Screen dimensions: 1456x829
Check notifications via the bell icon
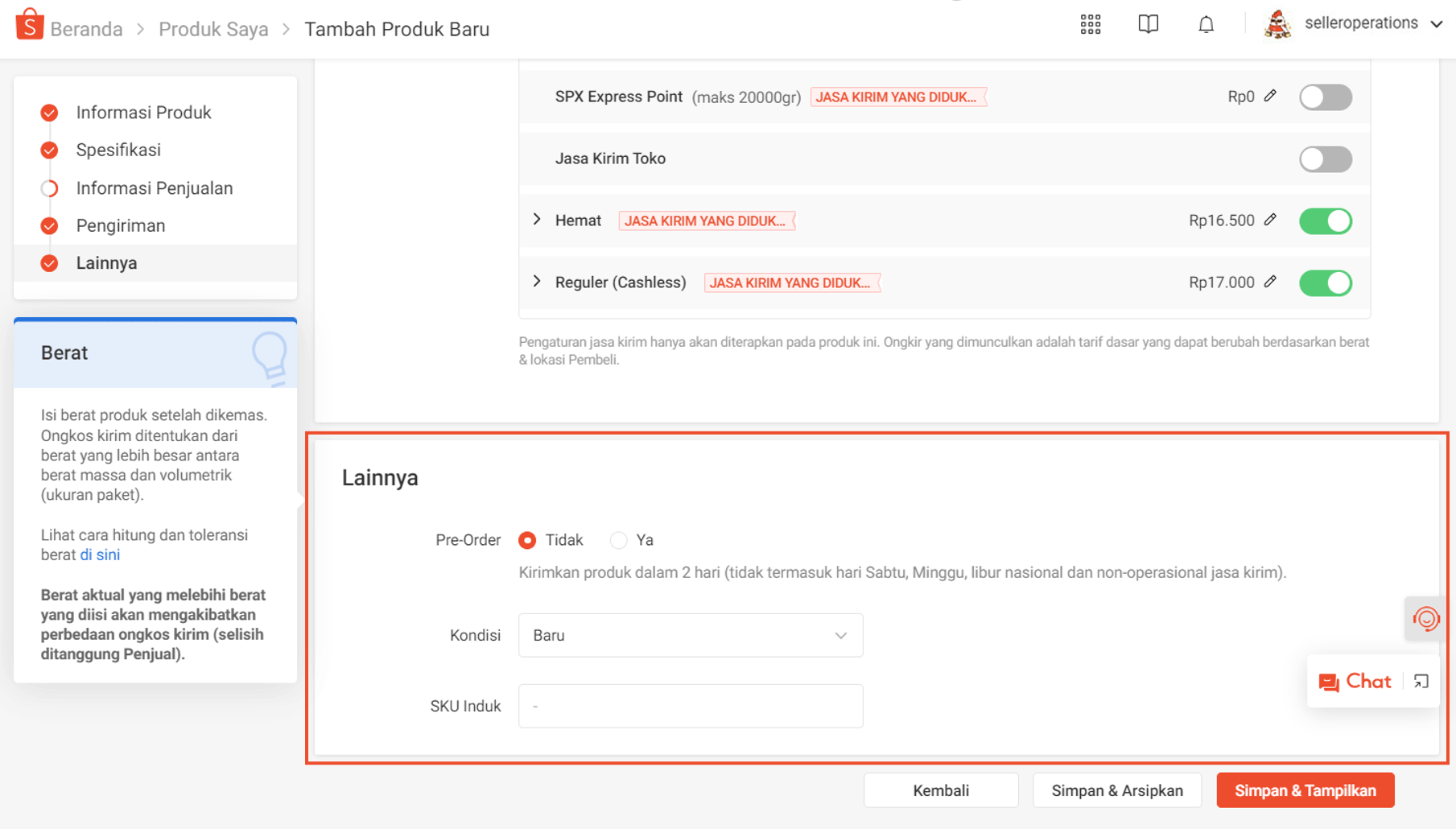tap(1206, 24)
